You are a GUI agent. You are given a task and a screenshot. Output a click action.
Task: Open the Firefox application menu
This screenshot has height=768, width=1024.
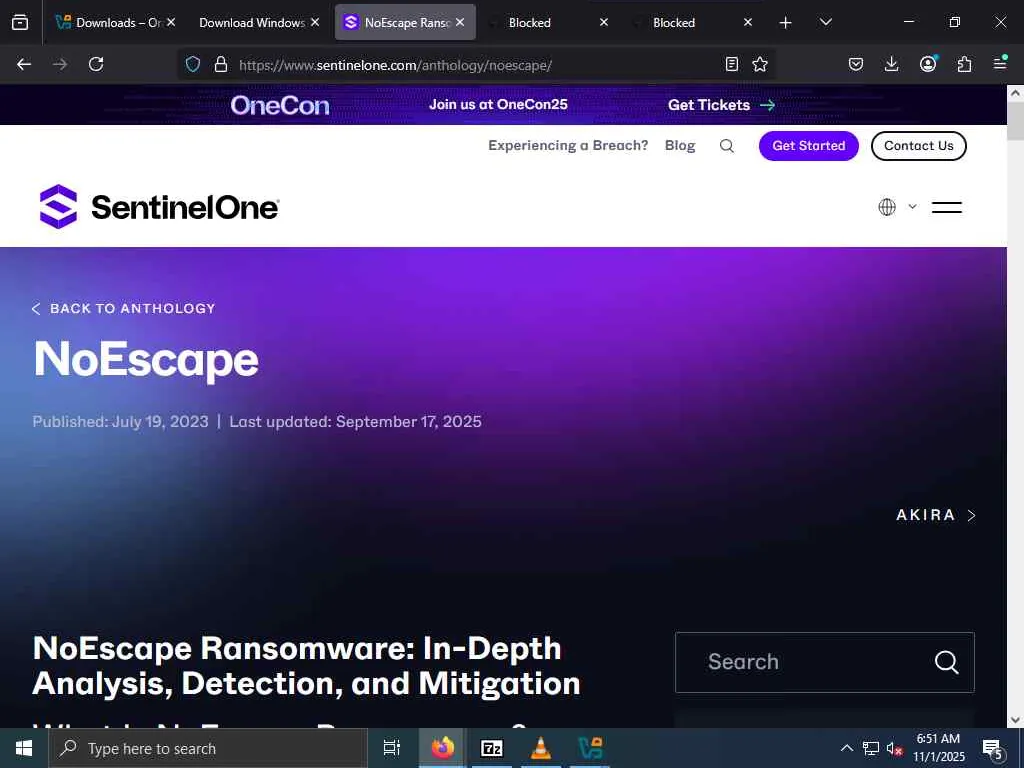tap(1000, 63)
